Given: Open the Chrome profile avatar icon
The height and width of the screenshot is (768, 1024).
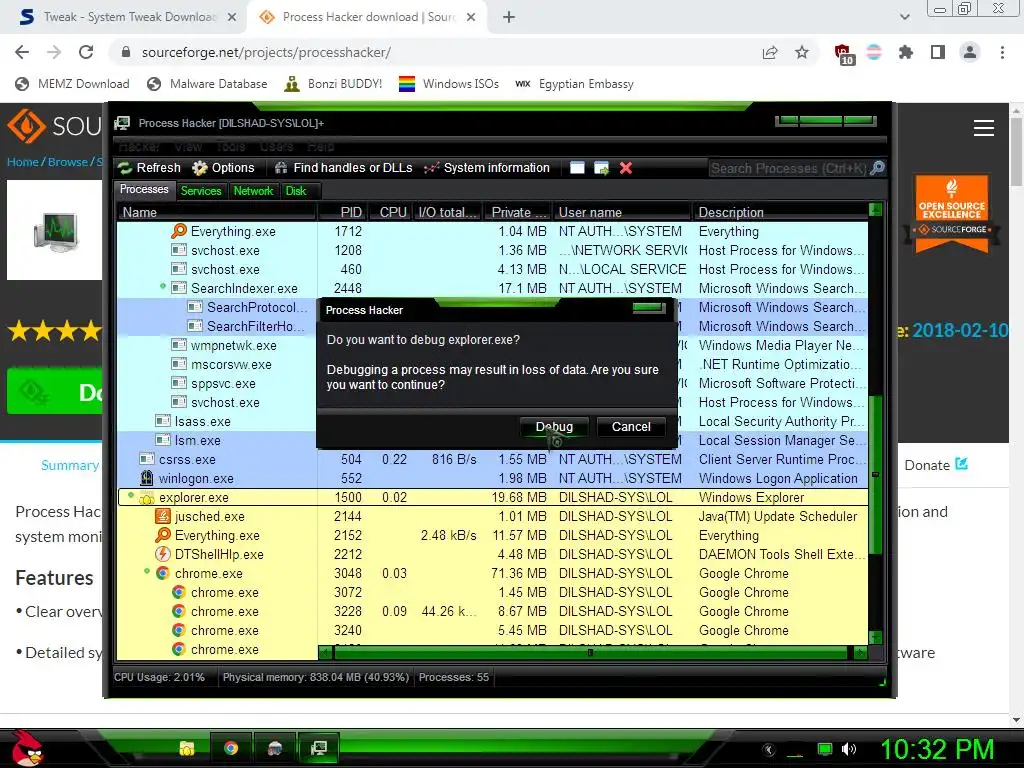Looking at the screenshot, I should click(x=970, y=52).
